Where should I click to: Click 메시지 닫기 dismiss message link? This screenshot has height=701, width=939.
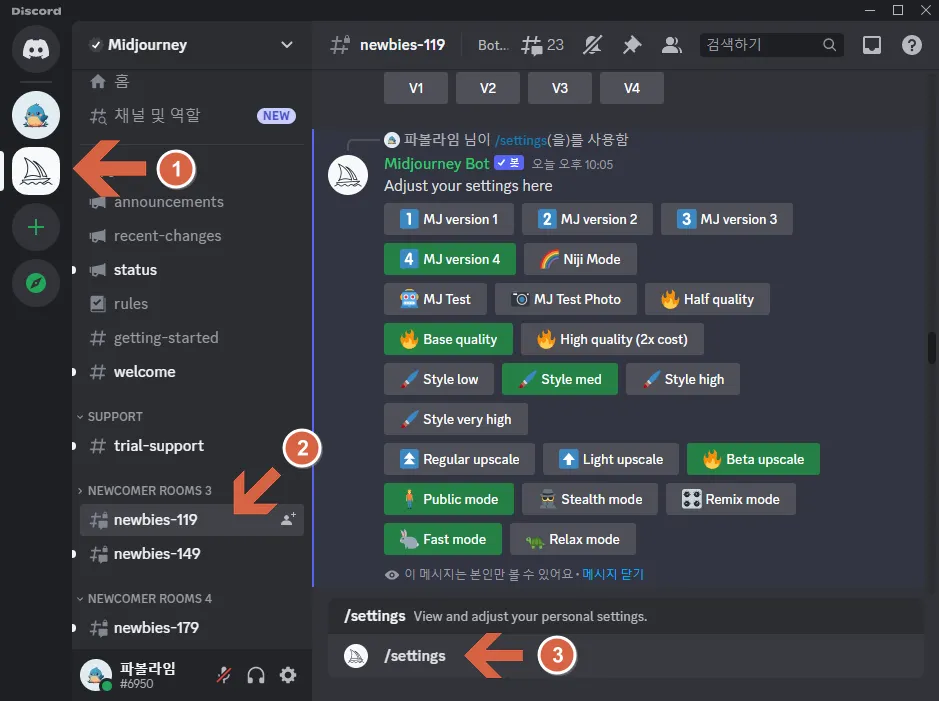(x=613, y=574)
